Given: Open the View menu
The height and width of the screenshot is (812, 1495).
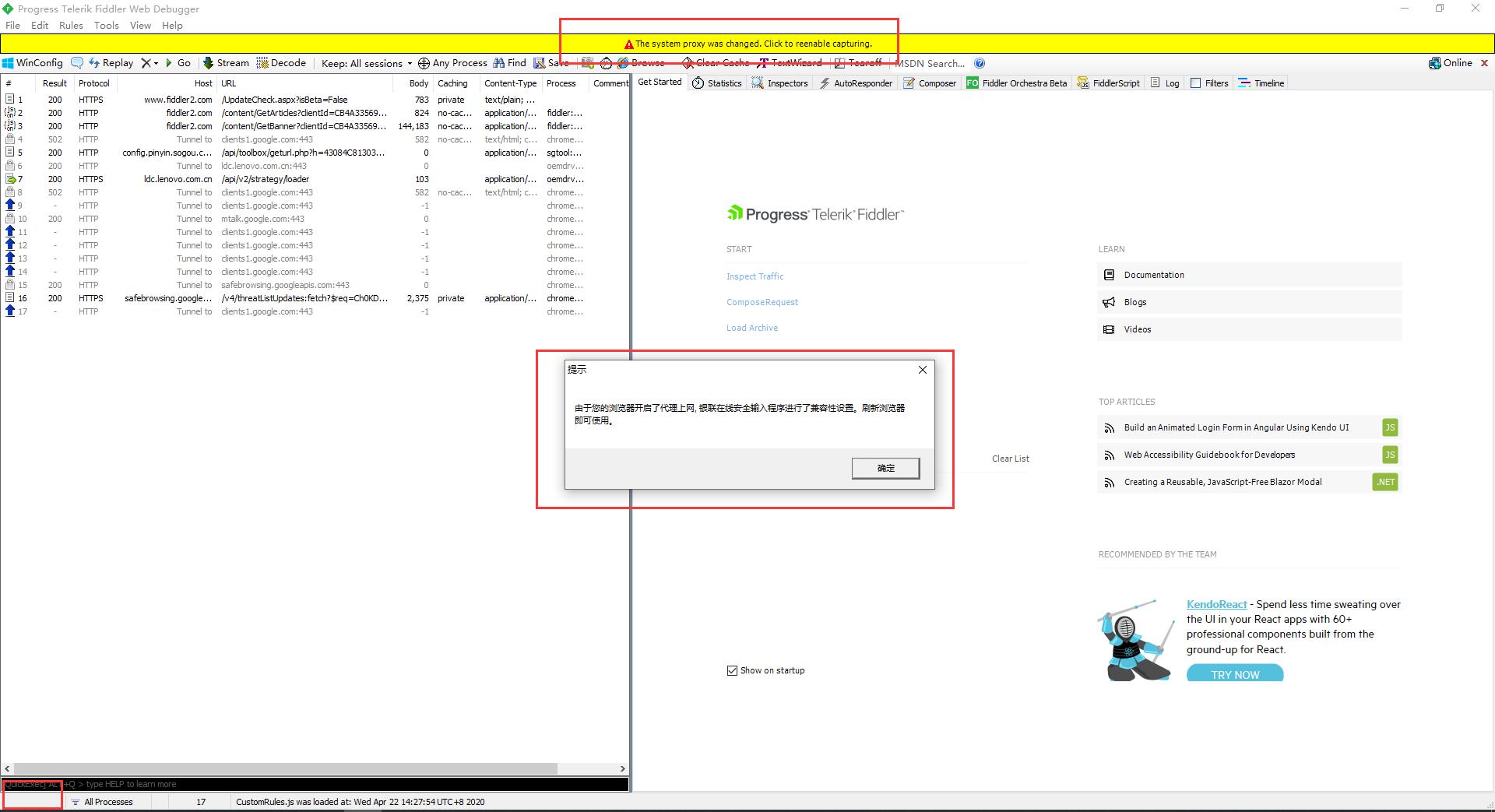Looking at the screenshot, I should point(140,25).
